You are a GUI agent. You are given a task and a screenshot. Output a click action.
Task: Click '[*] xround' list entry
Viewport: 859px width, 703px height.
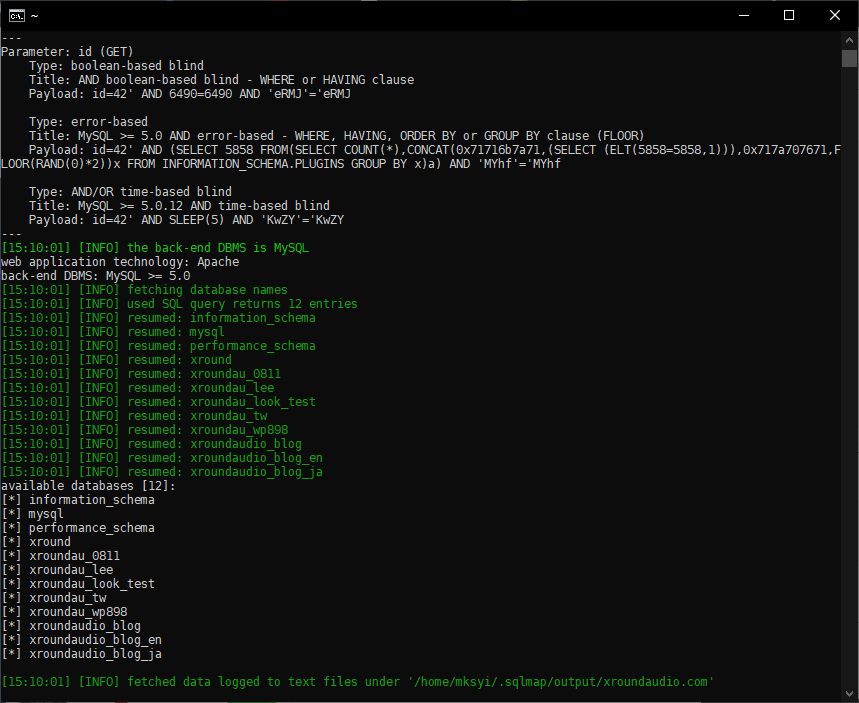(36, 542)
